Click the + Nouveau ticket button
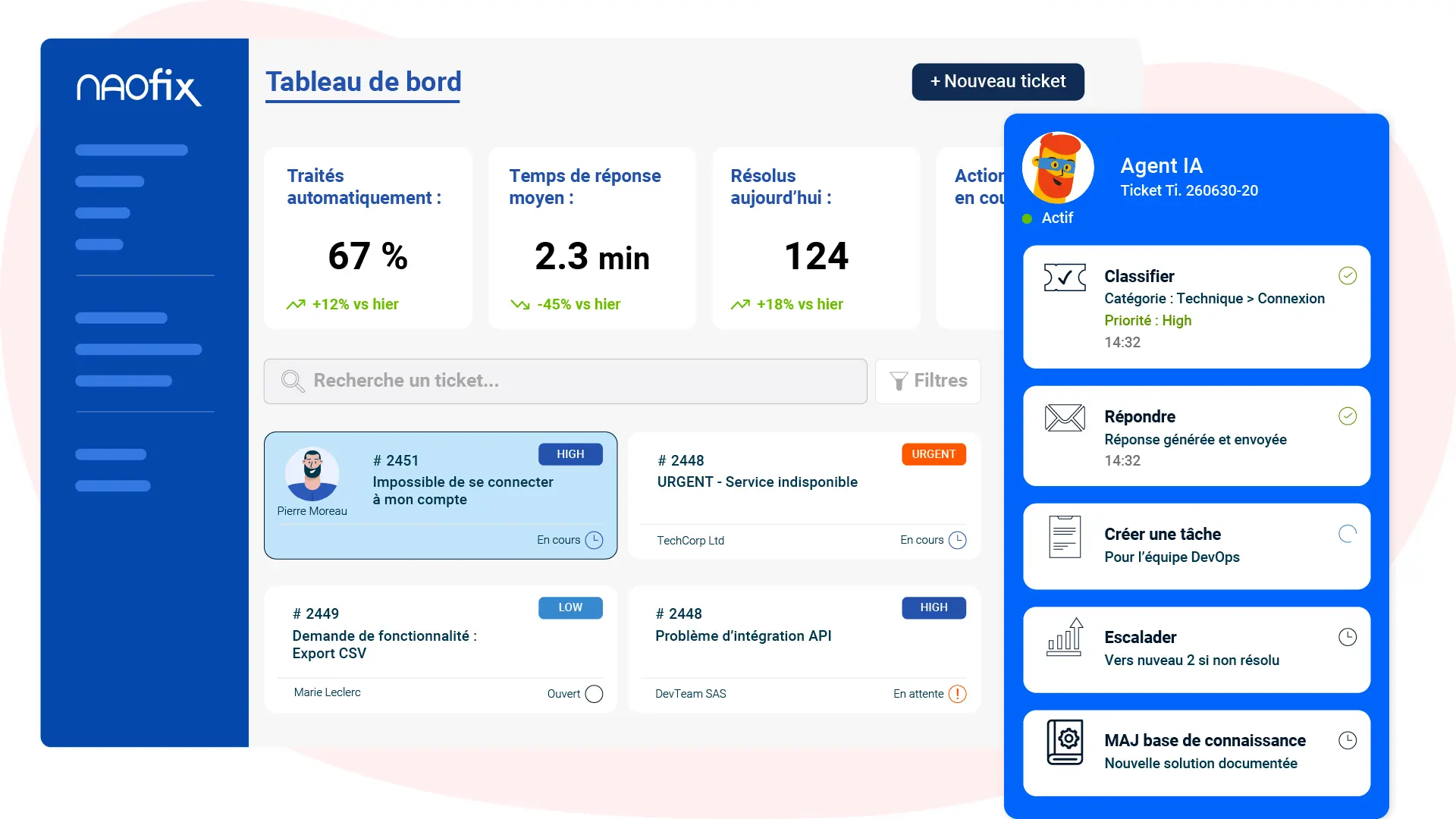Image resolution: width=1456 pixels, height=819 pixels. (x=998, y=82)
